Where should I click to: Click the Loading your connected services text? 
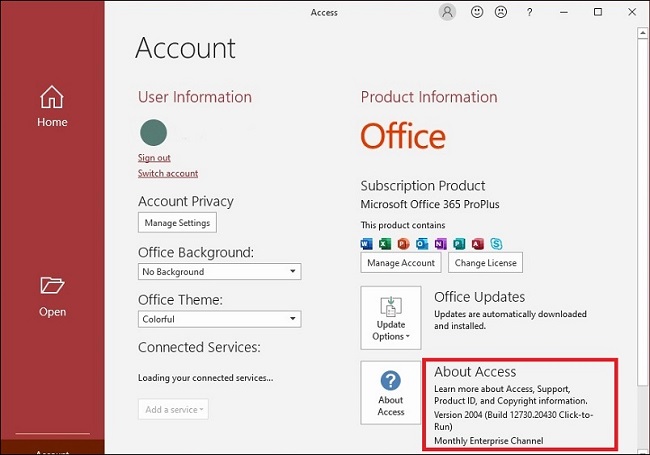[206, 378]
